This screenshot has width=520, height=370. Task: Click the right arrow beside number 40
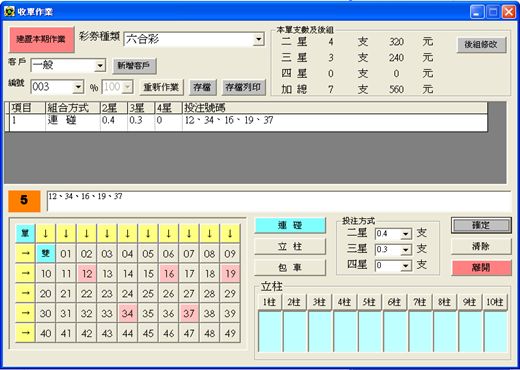[x=25, y=333]
